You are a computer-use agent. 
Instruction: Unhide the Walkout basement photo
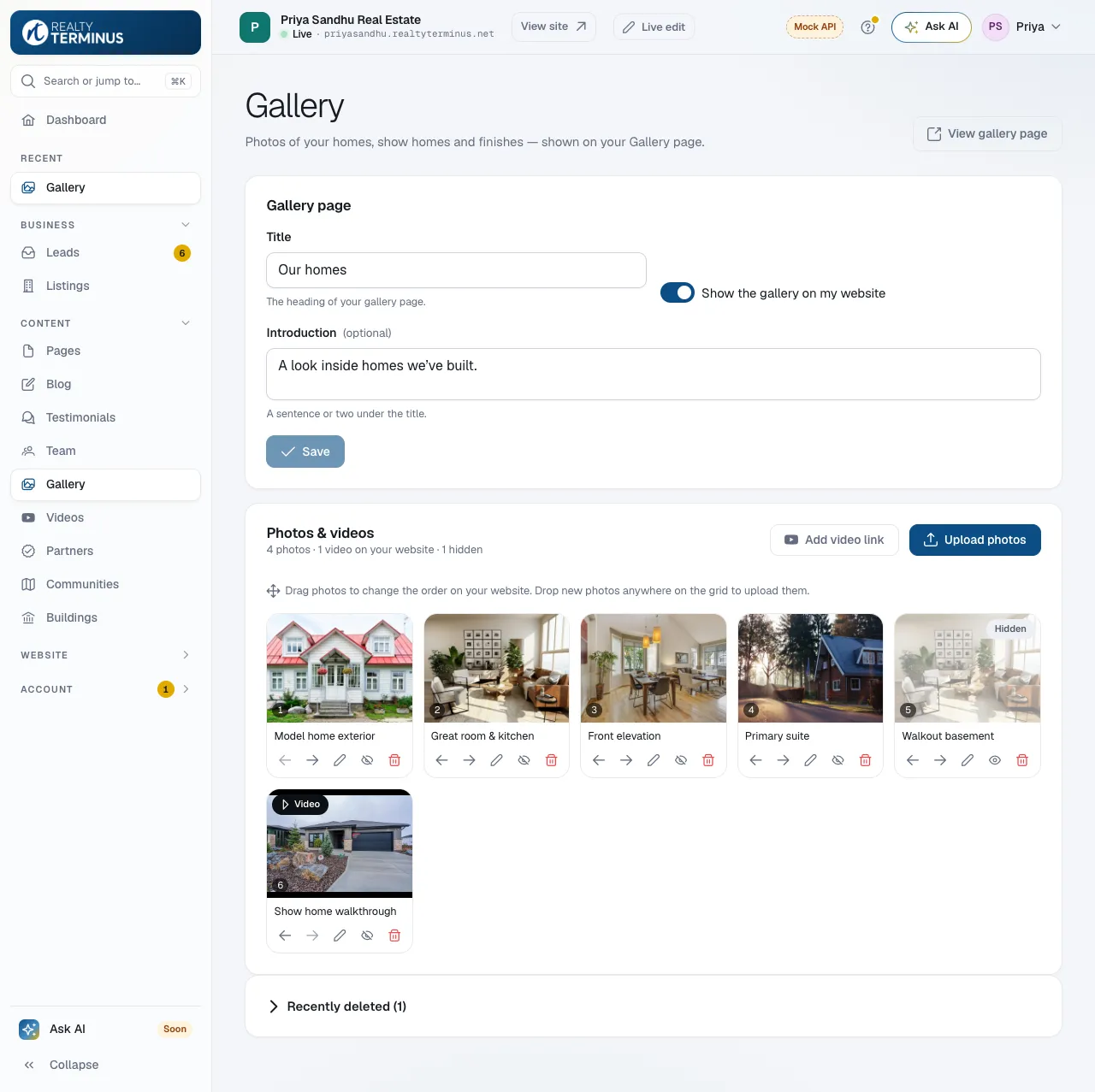(995, 760)
